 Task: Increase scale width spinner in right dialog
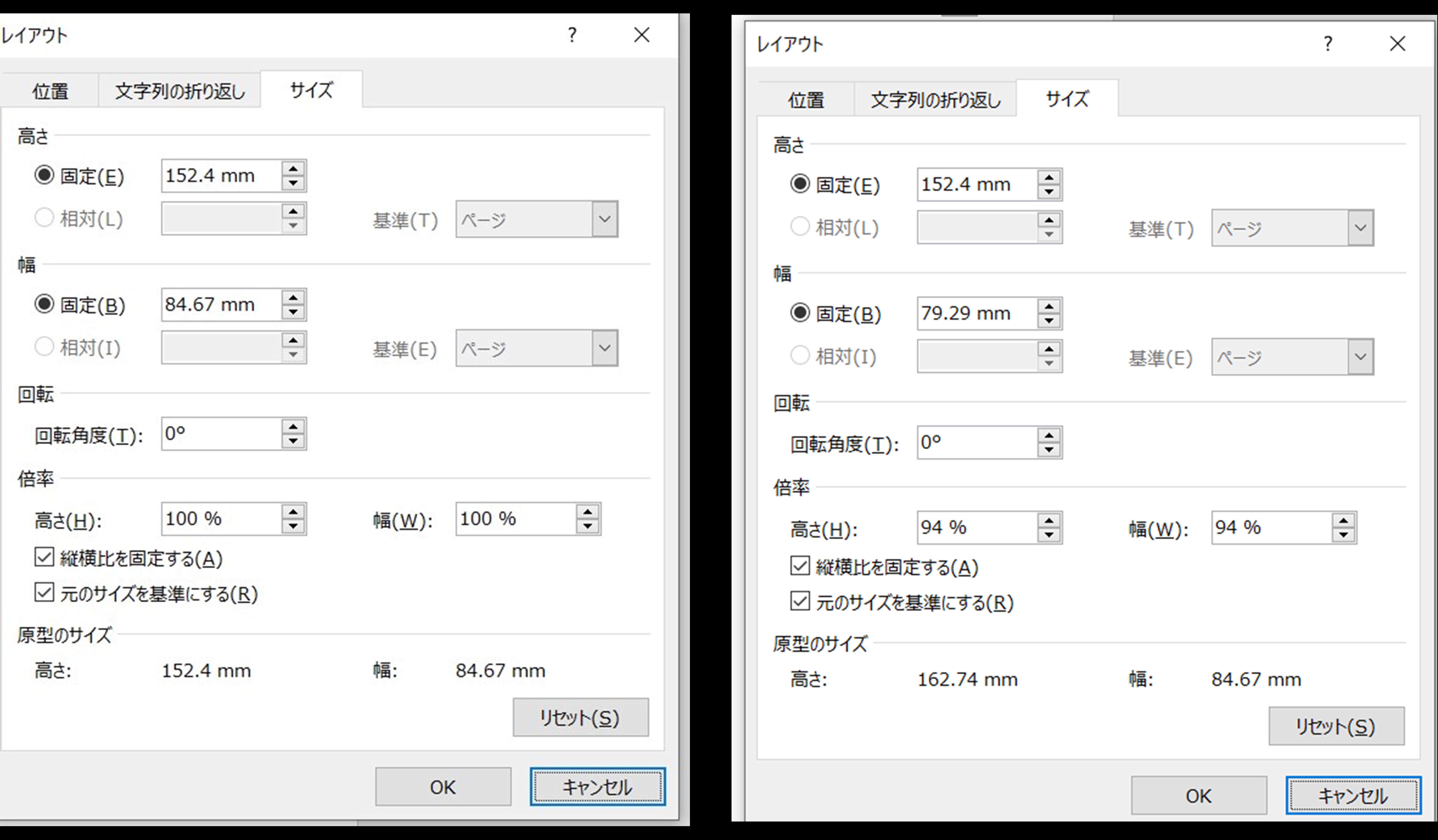tap(1344, 520)
